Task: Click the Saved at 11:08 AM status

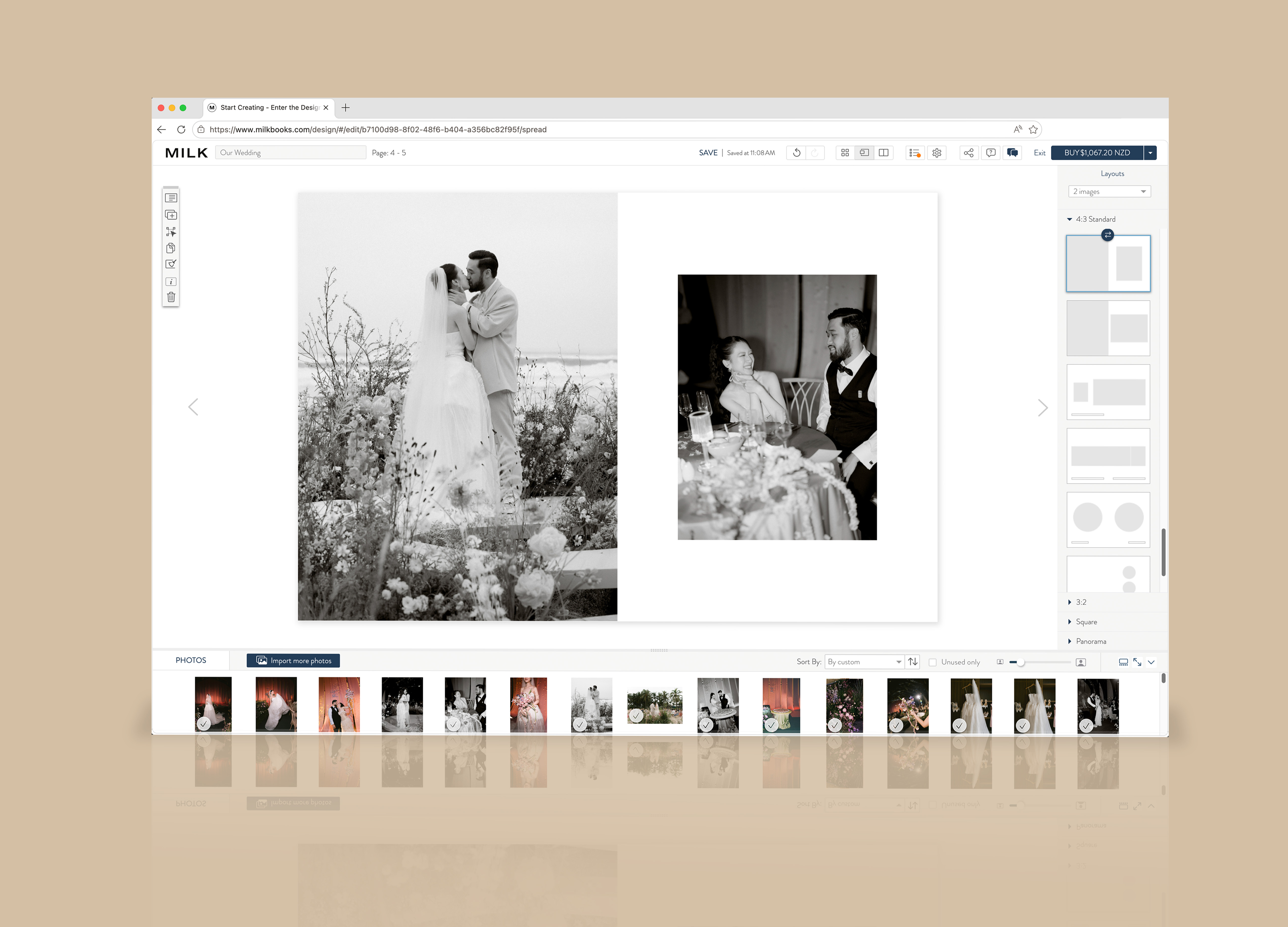Action: (751, 153)
